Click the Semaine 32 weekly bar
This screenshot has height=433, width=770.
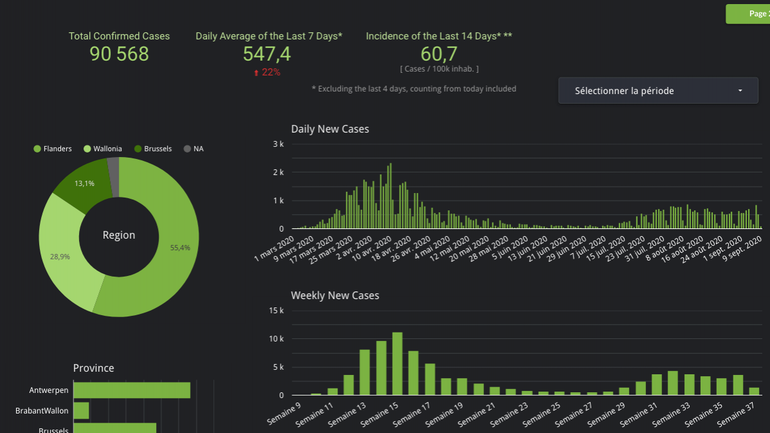click(672, 383)
